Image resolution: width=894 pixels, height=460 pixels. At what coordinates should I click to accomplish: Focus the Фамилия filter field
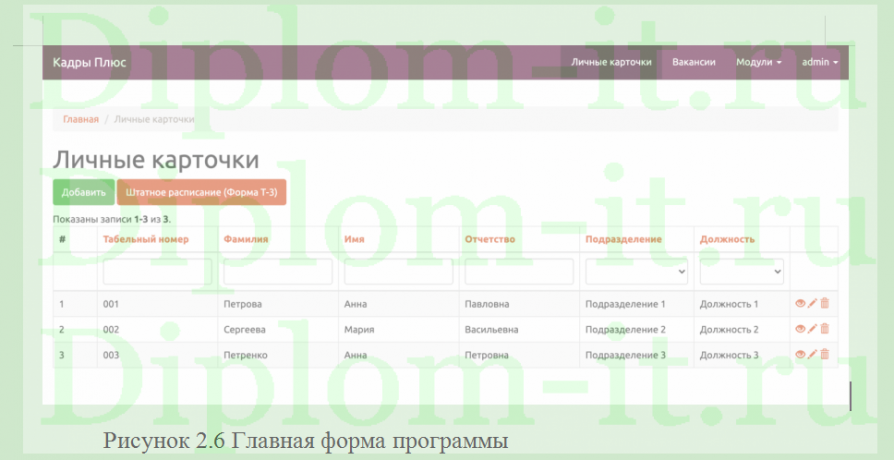pyautogui.click(x=278, y=272)
